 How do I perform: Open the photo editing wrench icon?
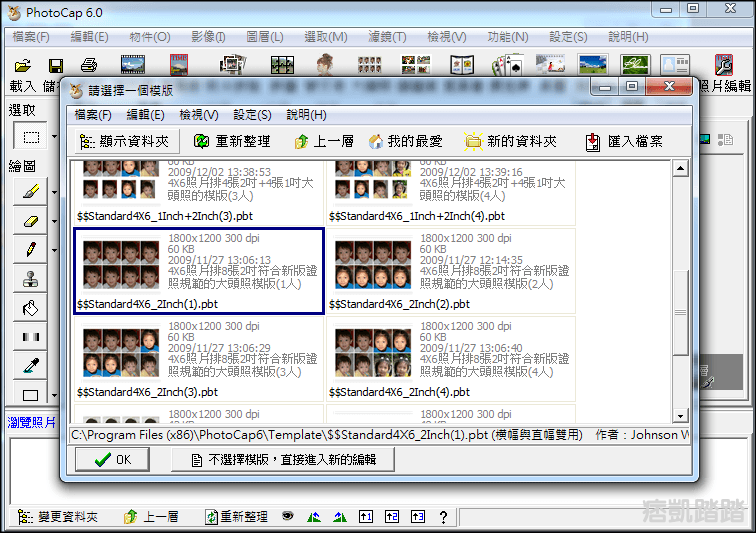724,65
